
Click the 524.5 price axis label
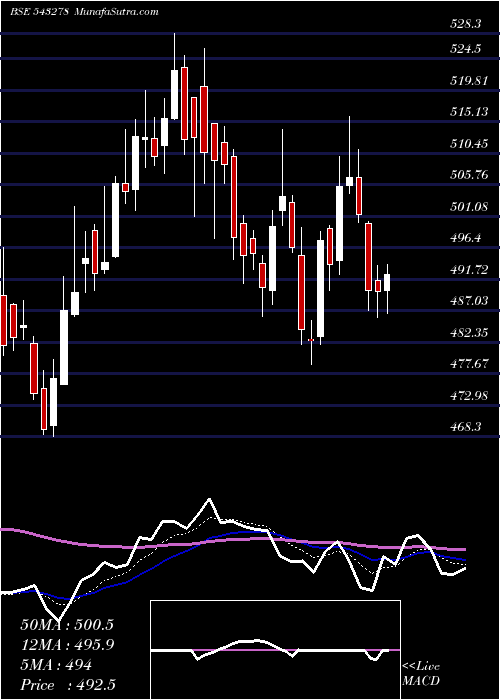pyautogui.click(x=465, y=49)
